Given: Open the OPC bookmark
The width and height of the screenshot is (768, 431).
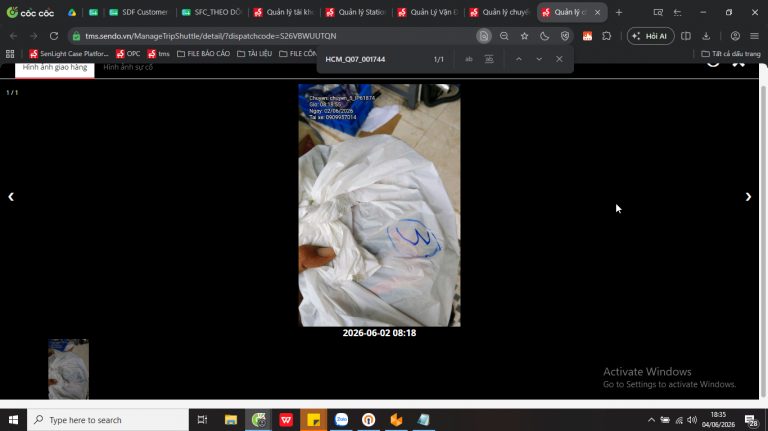Looking at the screenshot, I should 128,54.
